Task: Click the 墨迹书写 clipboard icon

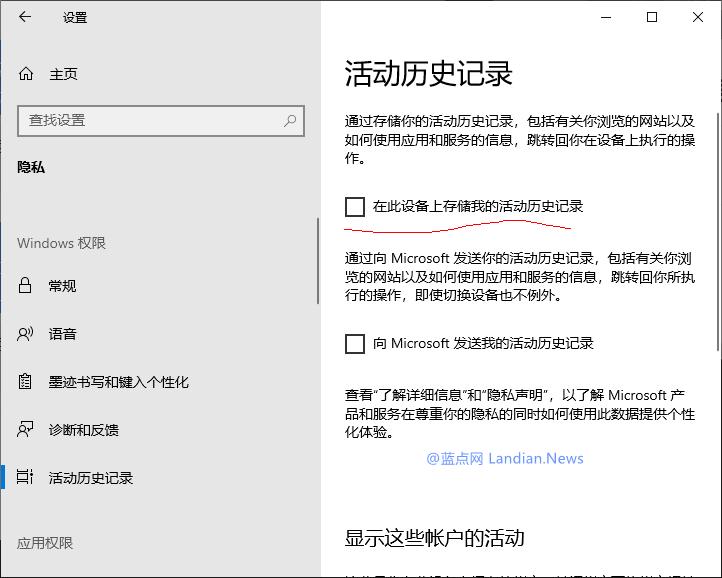Action: (x=25, y=382)
